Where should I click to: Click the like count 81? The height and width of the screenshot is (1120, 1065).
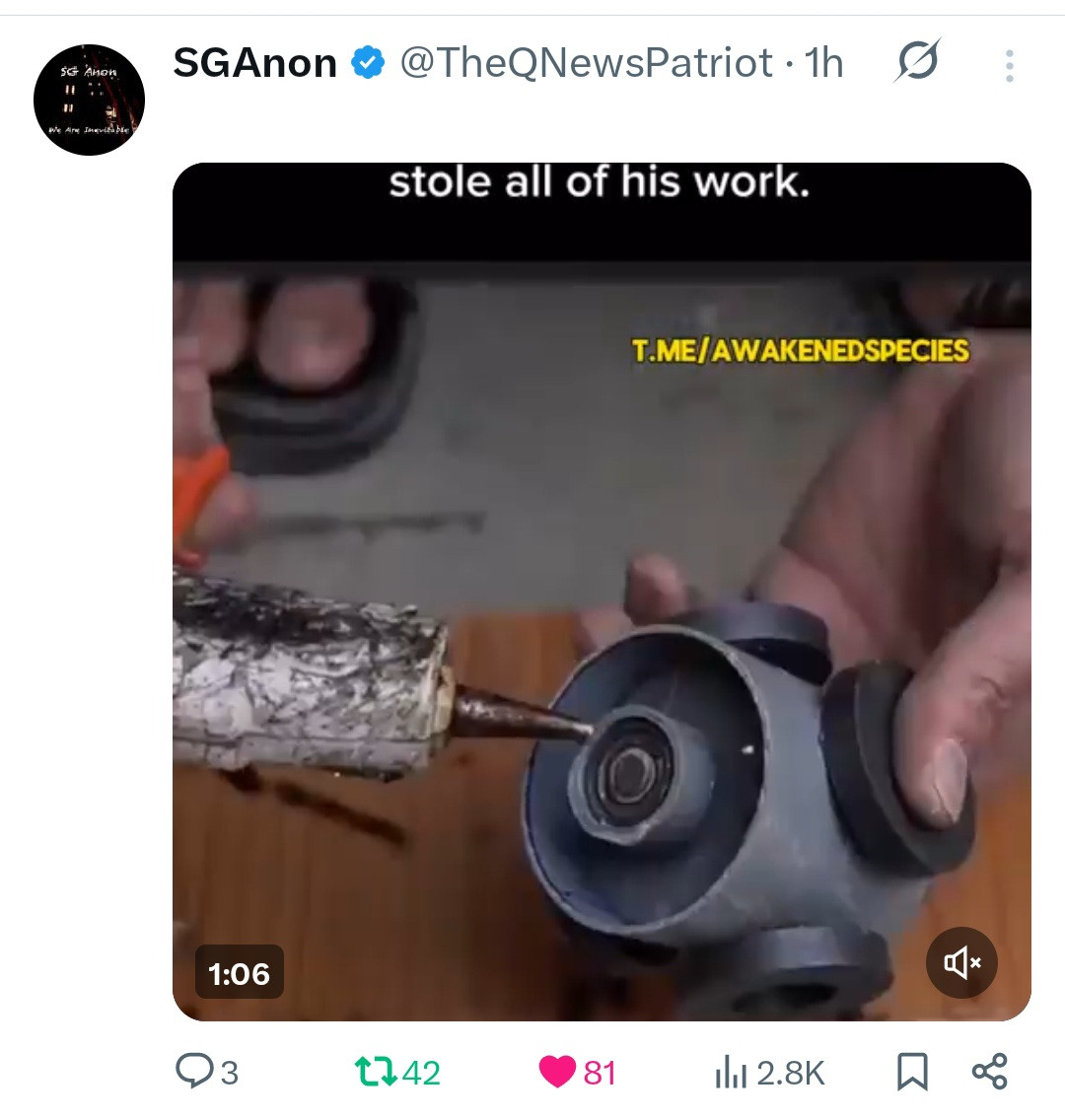tap(600, 1073)
